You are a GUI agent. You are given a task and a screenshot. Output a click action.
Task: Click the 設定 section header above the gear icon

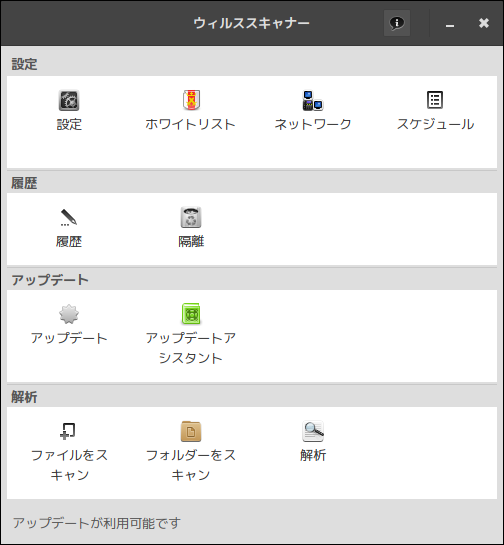(24, 64)
